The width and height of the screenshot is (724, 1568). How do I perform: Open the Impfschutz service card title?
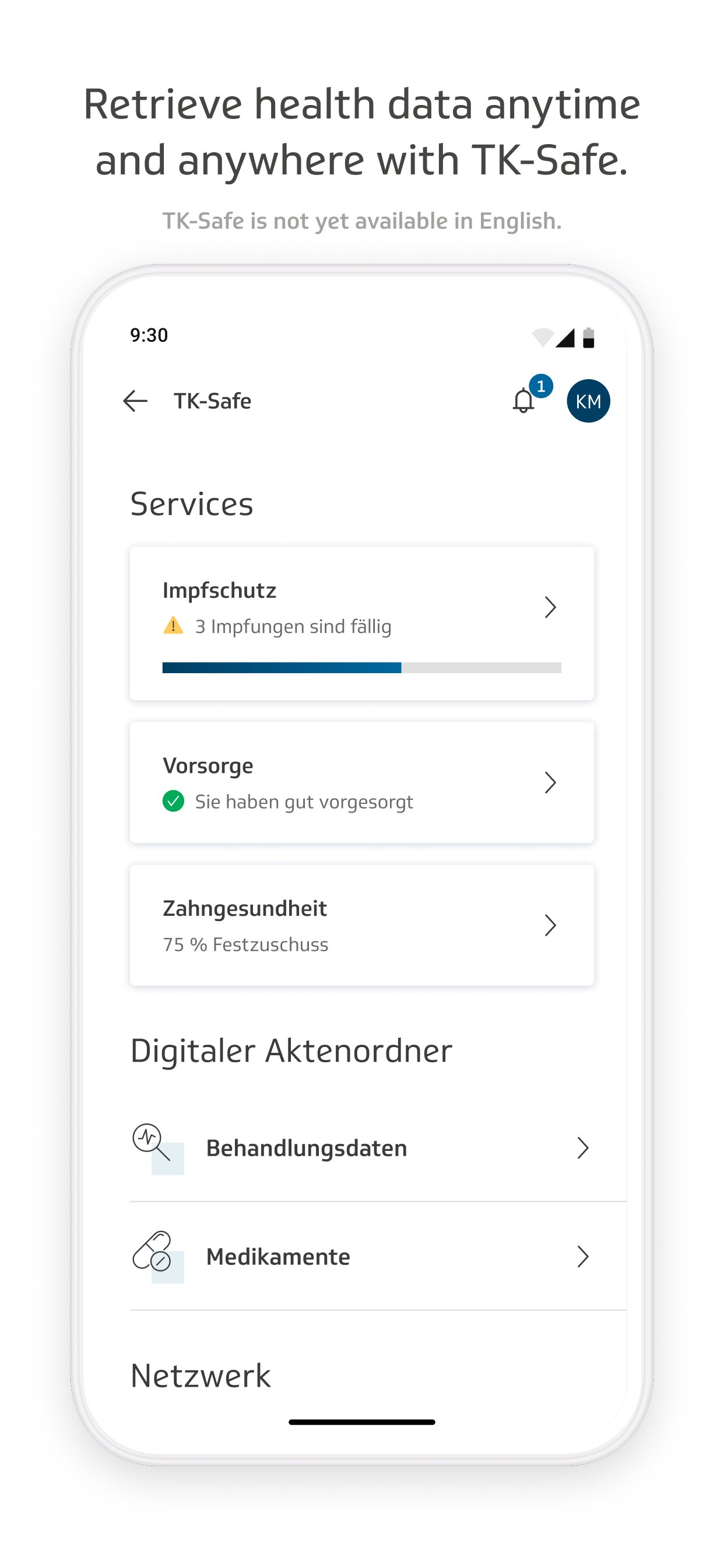[x=220, y=590]
